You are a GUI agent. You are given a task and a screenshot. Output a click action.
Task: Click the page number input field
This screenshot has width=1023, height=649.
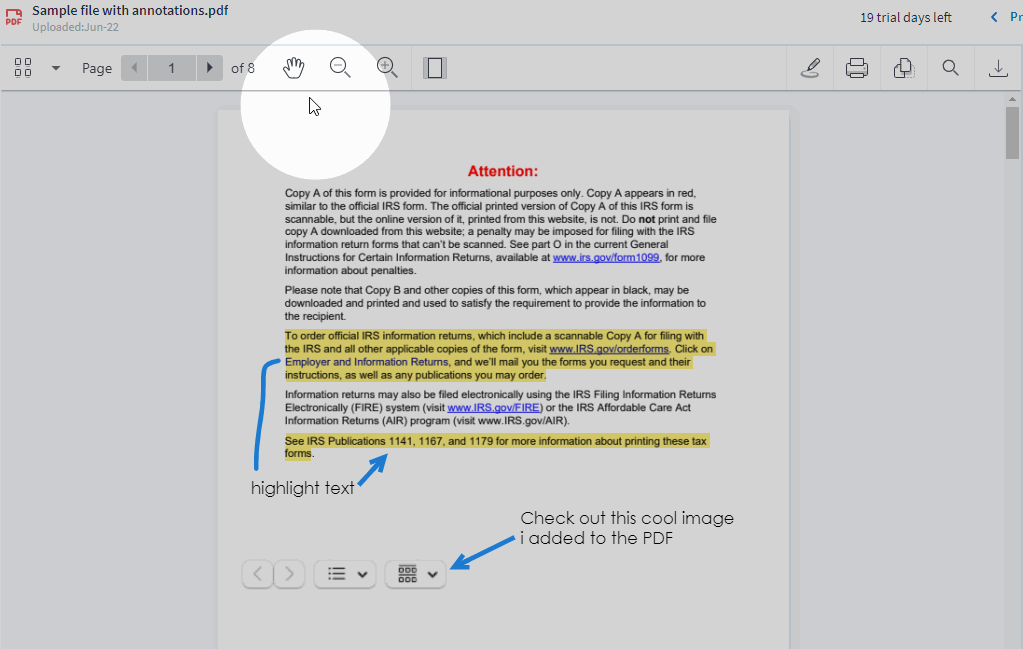click(171, 68)
